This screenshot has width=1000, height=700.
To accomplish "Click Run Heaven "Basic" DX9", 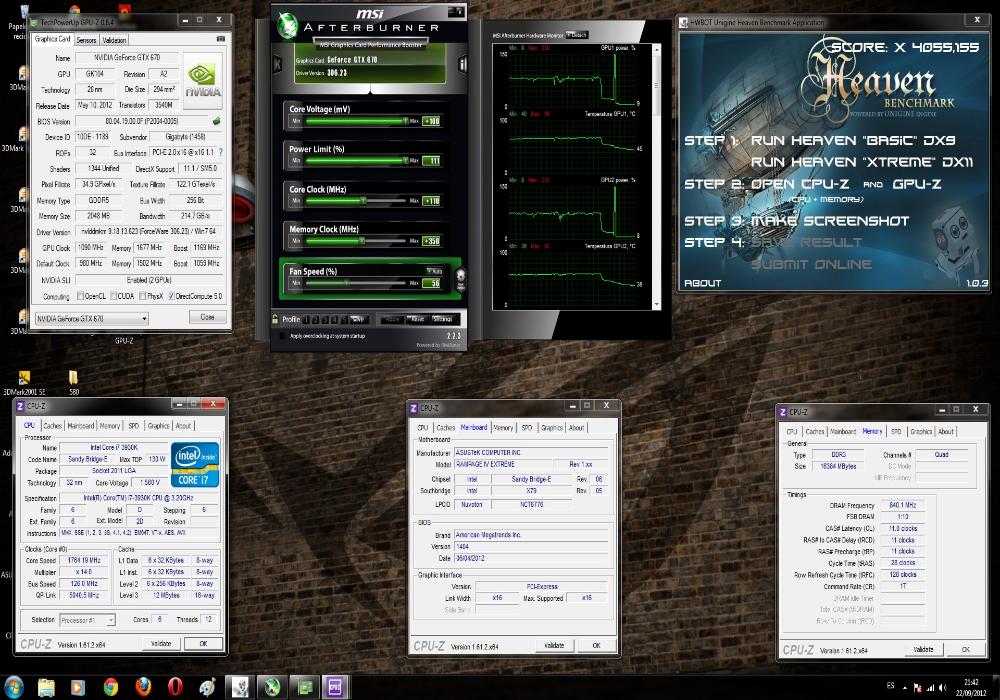I will tap(853, 140).
